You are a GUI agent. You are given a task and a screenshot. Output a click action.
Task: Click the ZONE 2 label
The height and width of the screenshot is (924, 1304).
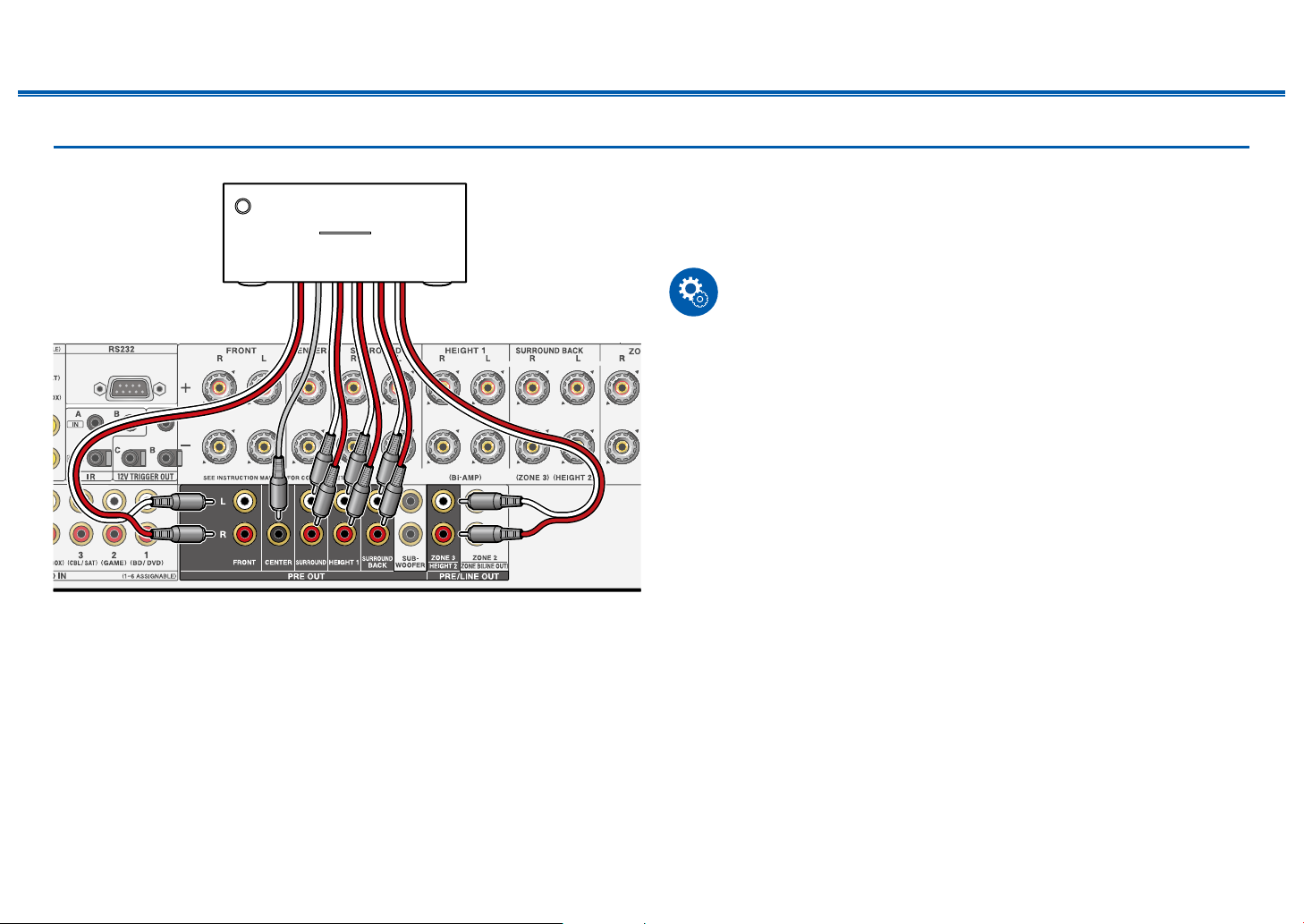pos(484,558)
